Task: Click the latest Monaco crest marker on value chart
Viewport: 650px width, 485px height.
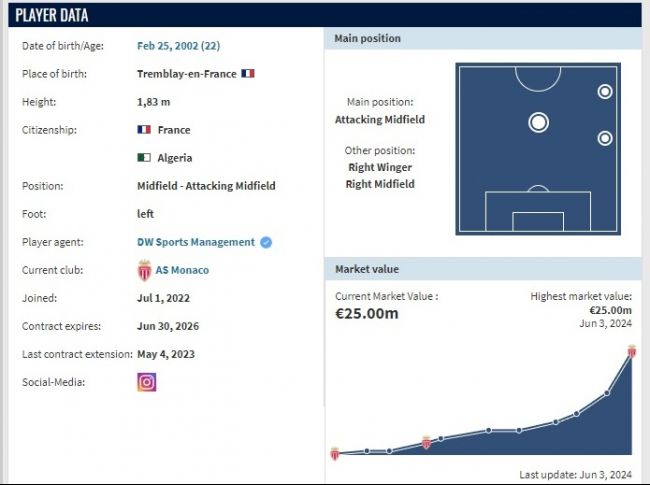Action: (632, 351)
